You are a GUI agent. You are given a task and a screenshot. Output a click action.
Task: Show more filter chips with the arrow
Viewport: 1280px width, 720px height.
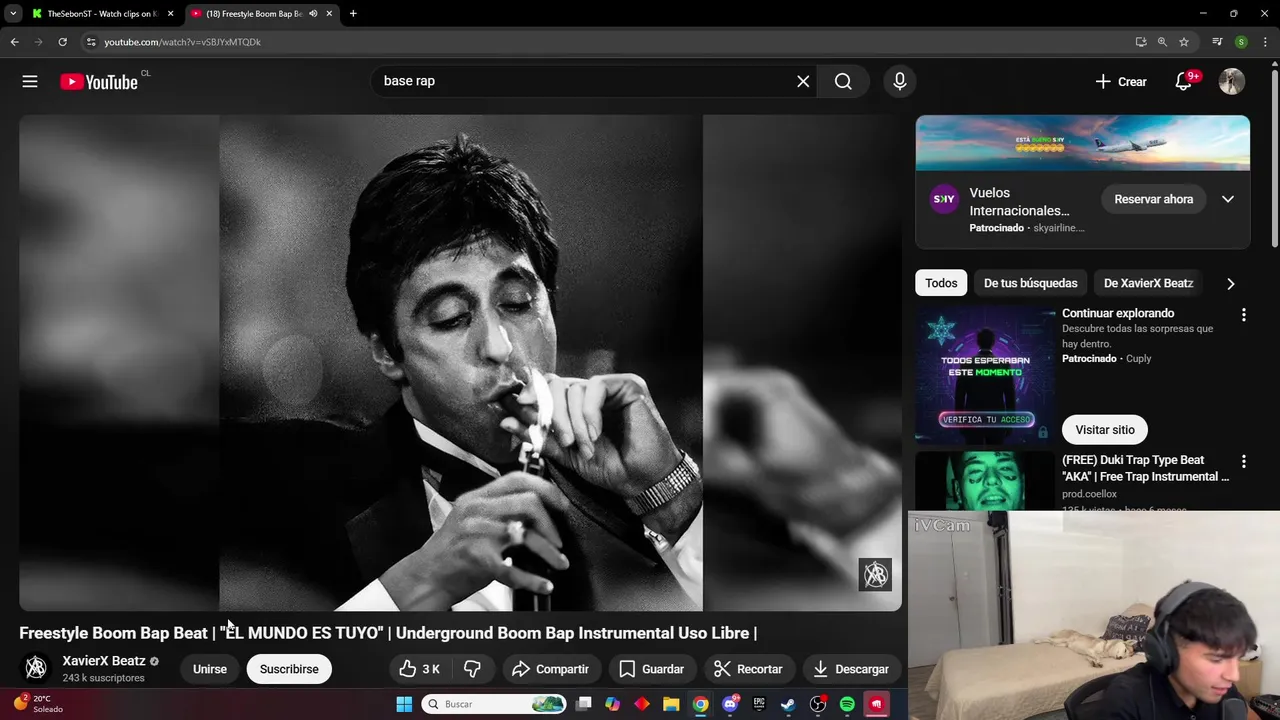point(1231,283)
